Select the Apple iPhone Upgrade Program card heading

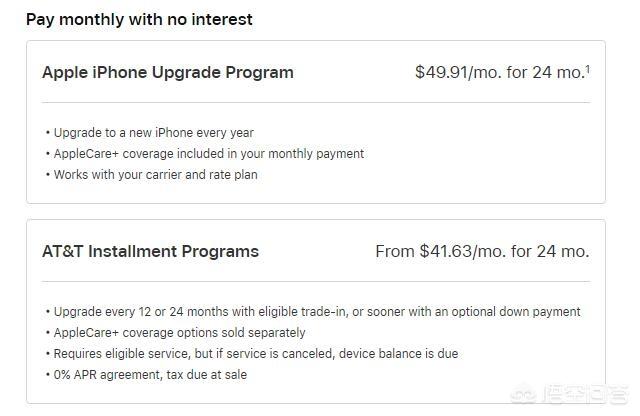[168, 72]
